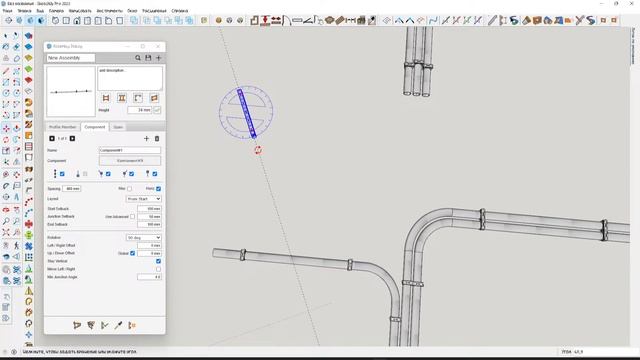Screen dimensions: 640x360
Task: Delete component with the trash icon
Action: click(157, 139)
